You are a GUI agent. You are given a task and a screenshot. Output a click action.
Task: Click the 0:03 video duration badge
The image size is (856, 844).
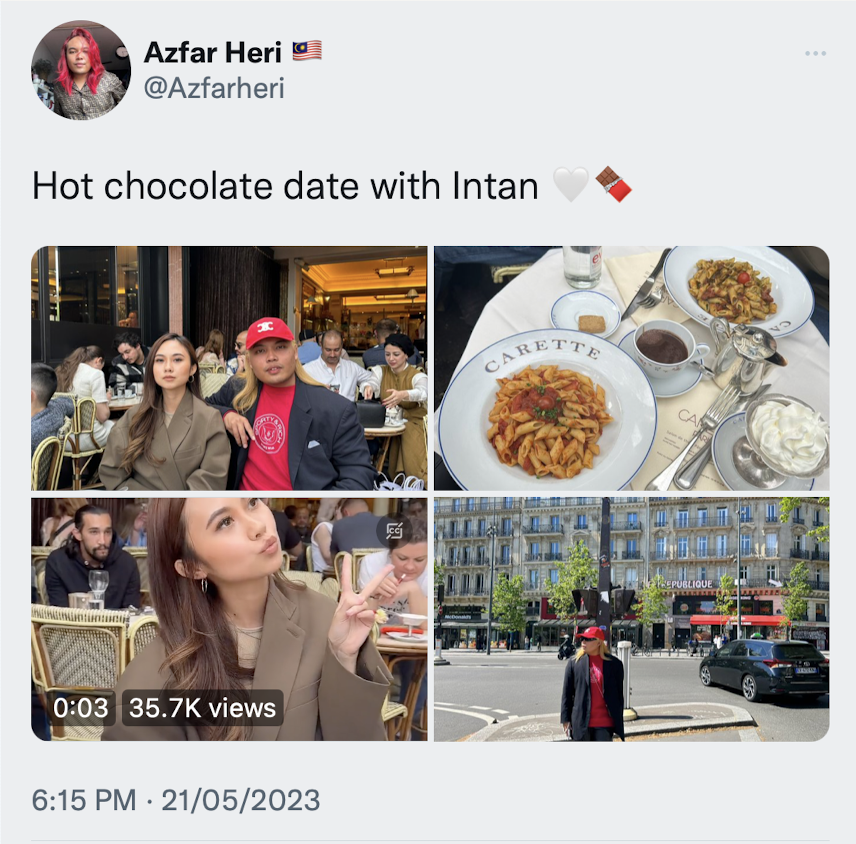(81, 708)
